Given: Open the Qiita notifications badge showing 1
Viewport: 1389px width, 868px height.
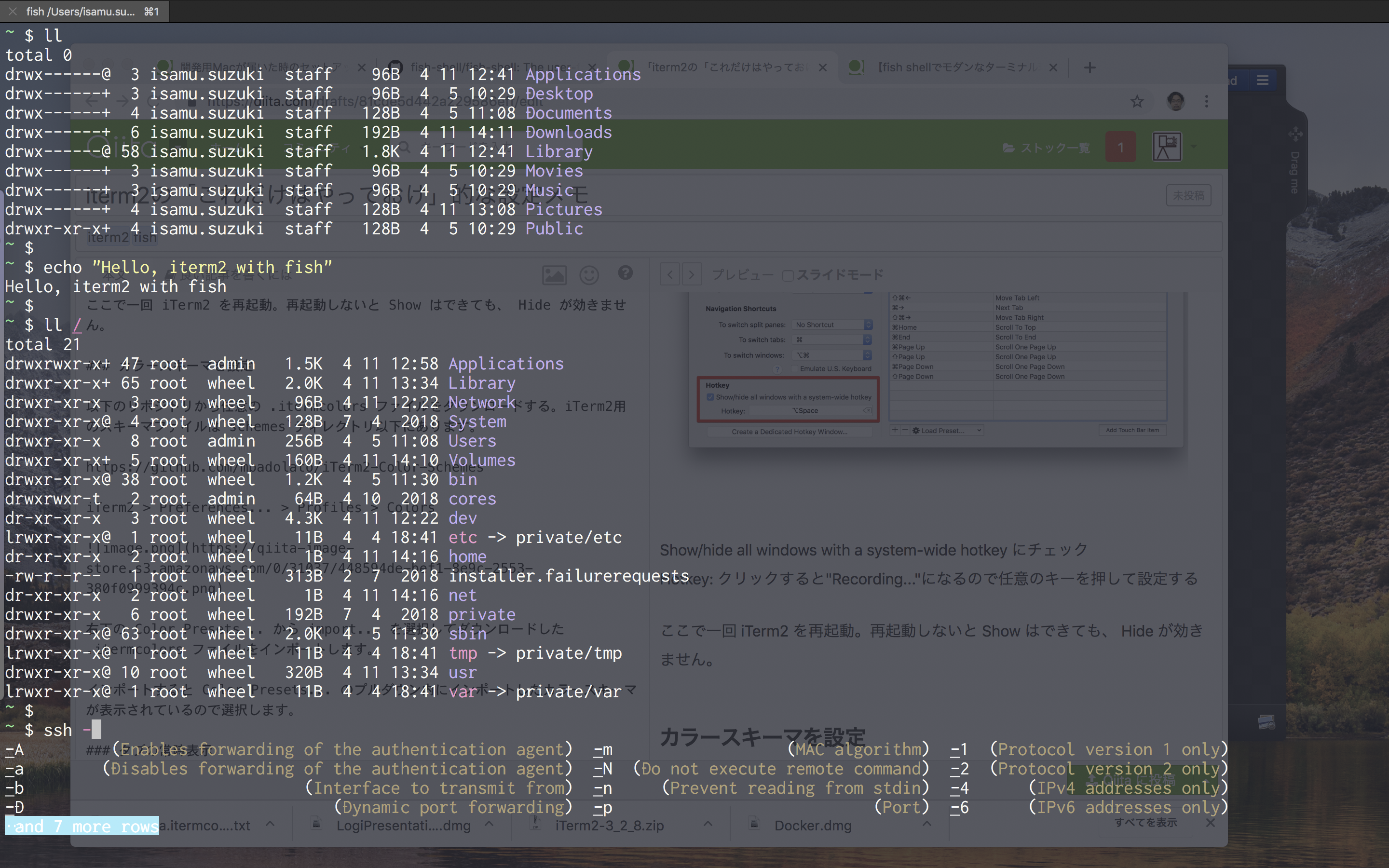Looking at the screenshot, I should (x=1120, y=148).
